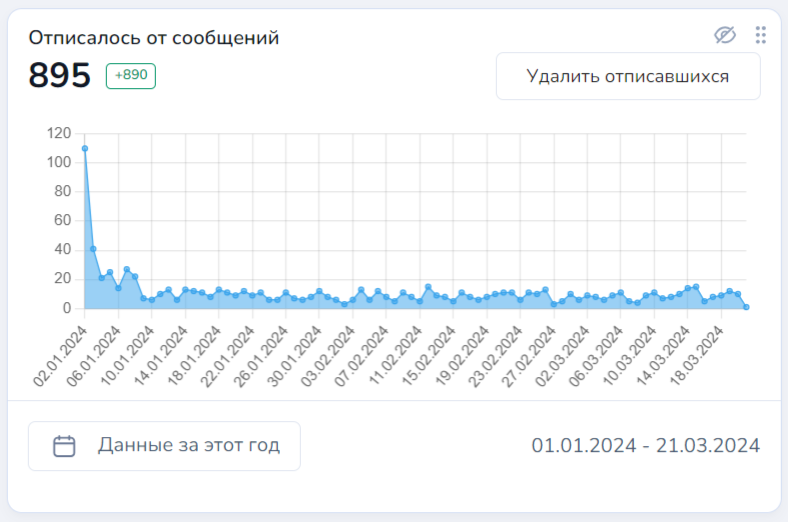Click the 18.03.2024 x-axis label
Screen dimensions: 788x522
pyautogui.click(x=699, y=354)
